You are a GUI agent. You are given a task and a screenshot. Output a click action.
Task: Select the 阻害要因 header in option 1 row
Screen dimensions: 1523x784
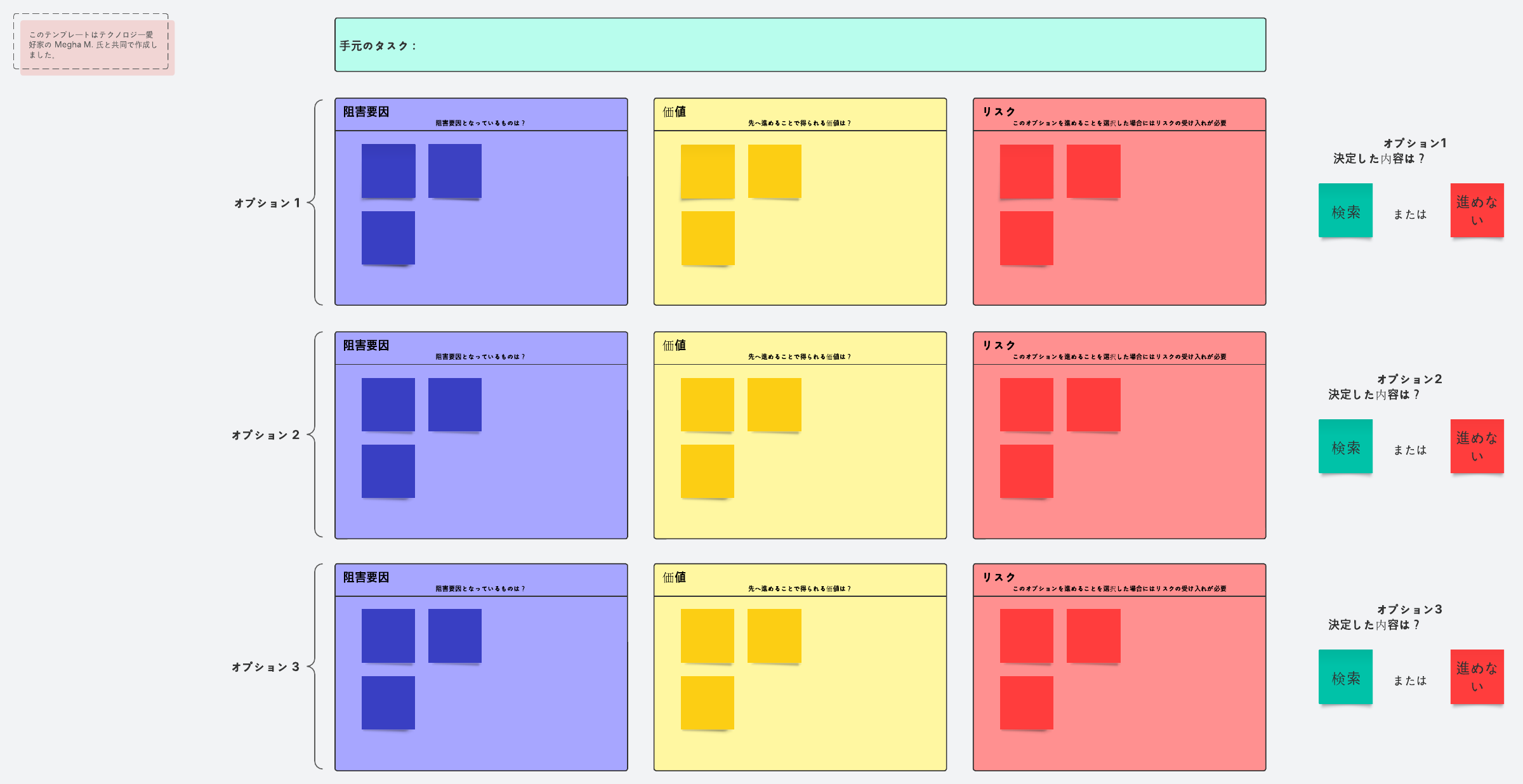(366, 112)
